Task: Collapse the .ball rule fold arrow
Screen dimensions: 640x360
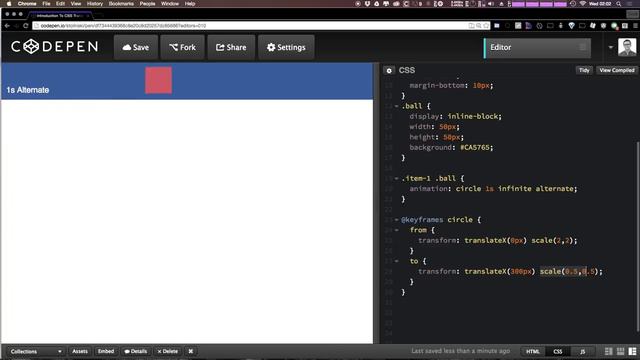Action: pos(396,106)
